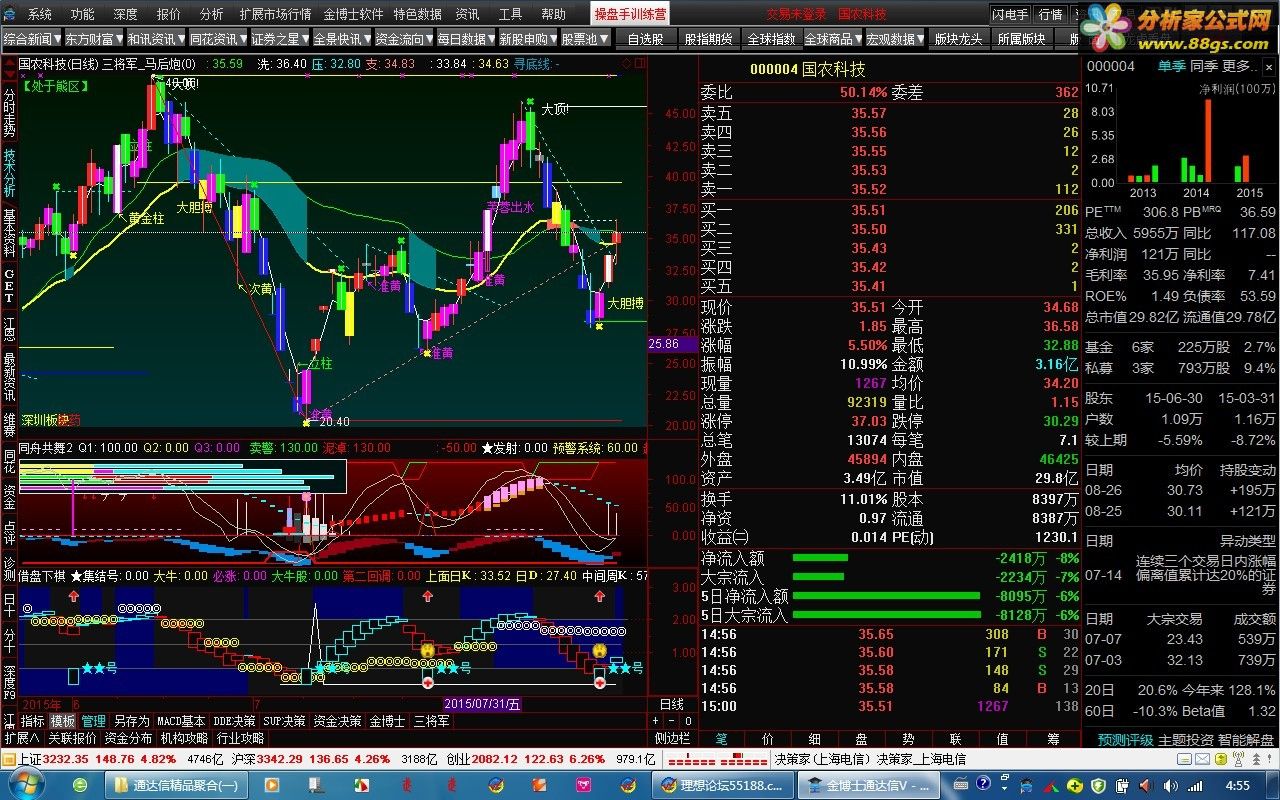Image resolution: width=1280 pixels, height=800 pixels.
Task: Select the 指标 tab below chart
Action: tap(33, 720)
